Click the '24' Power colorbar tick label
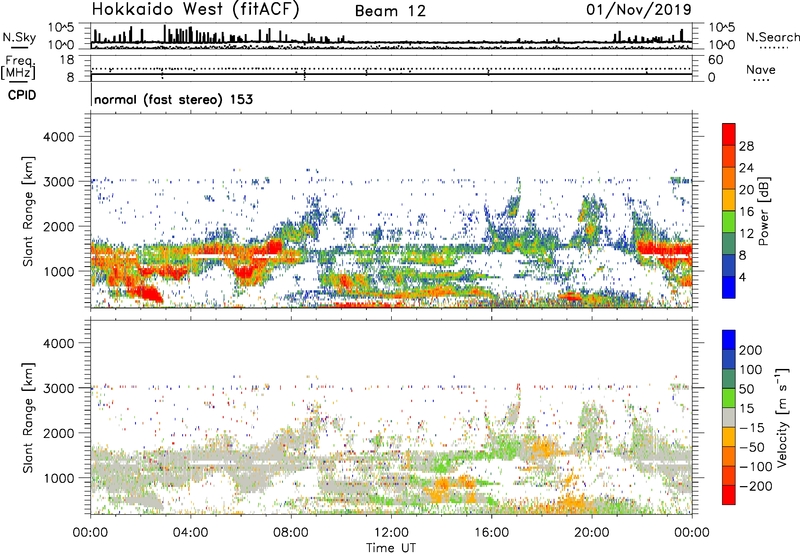This screenshot has width=800, height=554. [746, 168]
